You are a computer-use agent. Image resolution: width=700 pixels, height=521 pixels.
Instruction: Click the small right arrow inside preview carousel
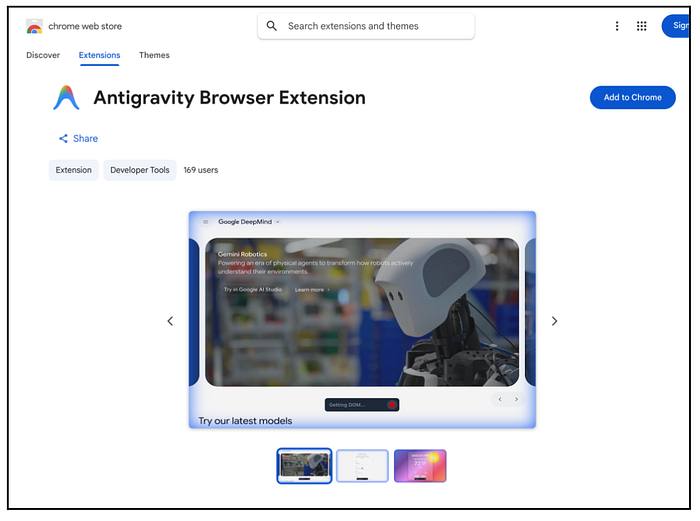tap(517, 399)
